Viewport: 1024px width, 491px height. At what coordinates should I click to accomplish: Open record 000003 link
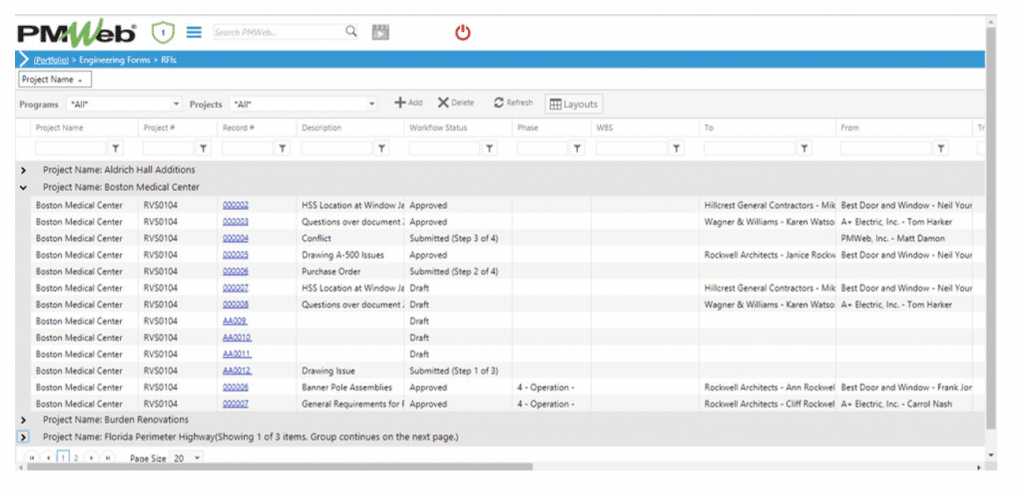(x=235, y=222)
